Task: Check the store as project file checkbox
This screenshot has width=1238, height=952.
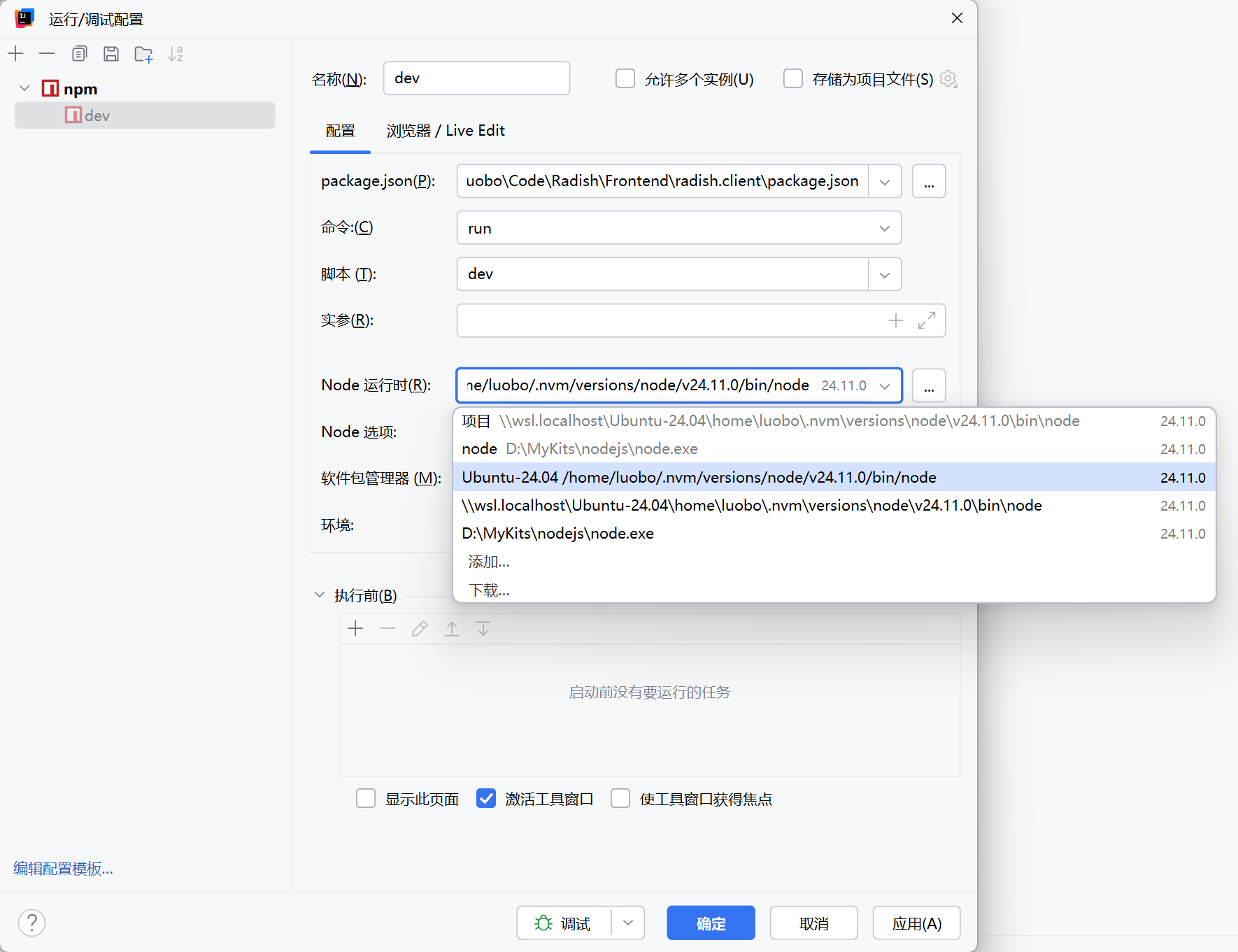Action: [792, 78]
